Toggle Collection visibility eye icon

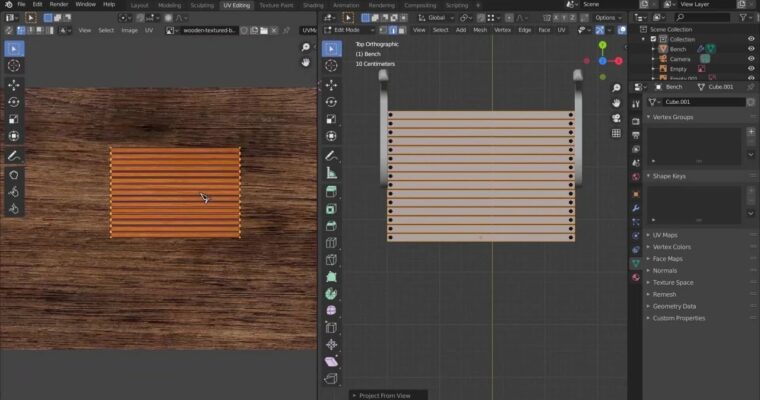point(751,39)
